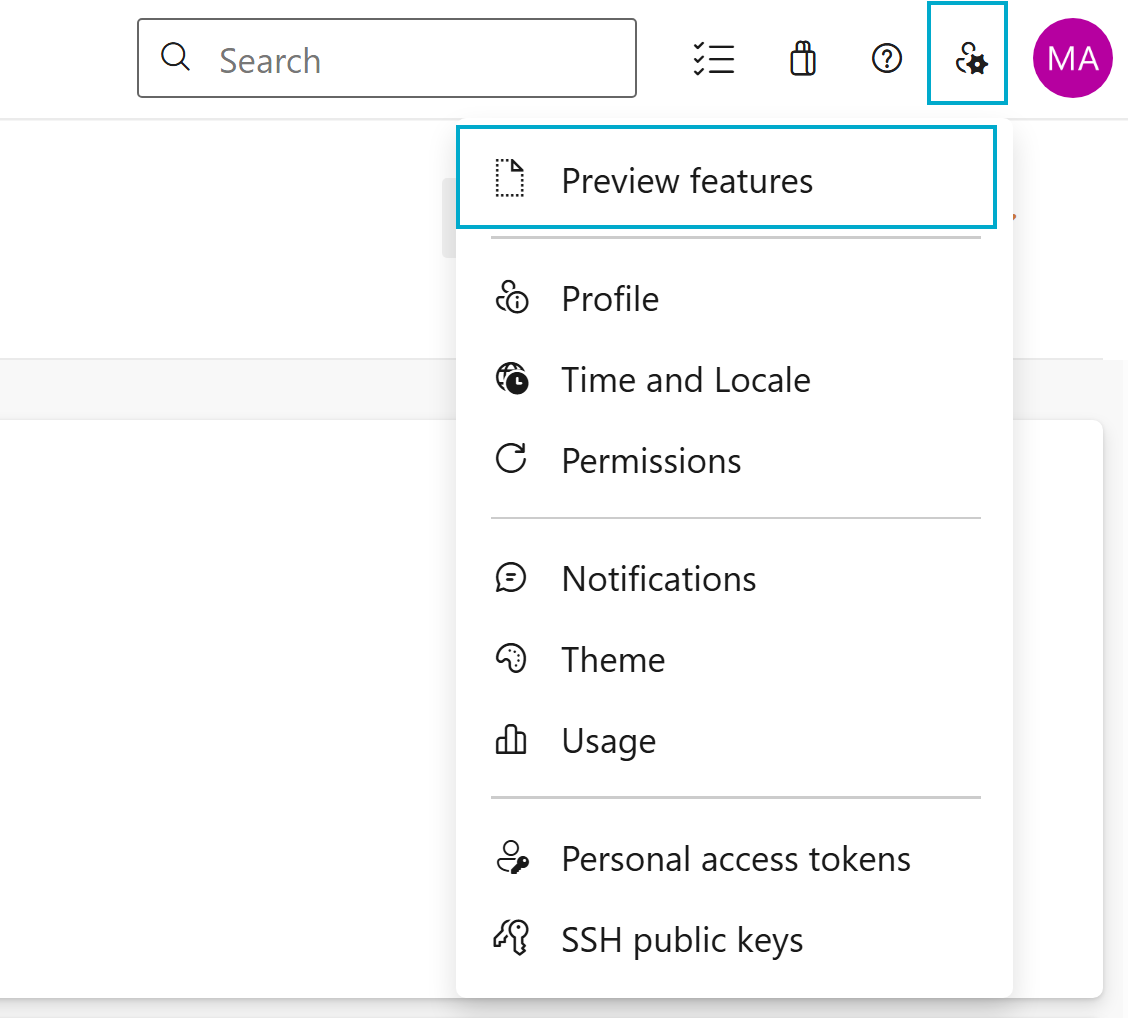The image size is (1128, 1018).
Task: Open the help question mark icon
Action: pyautogui.click(x=886, y=58)
